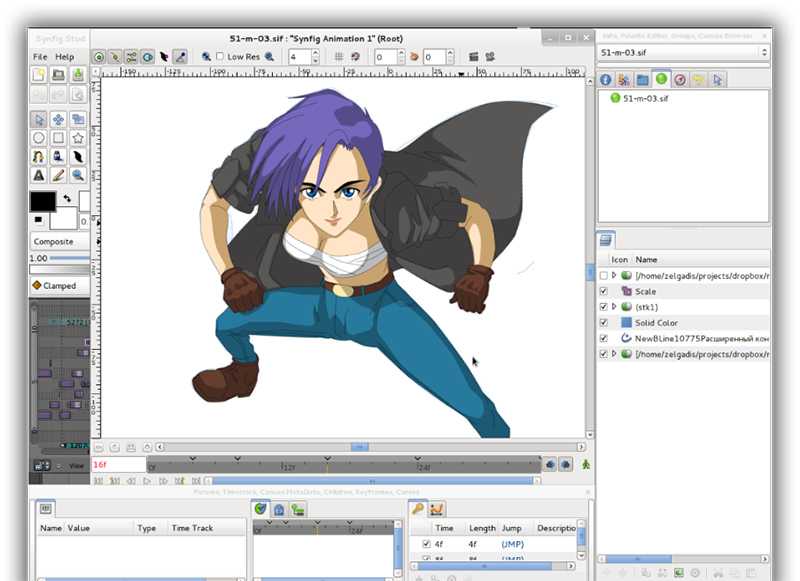This screenshot has height=581, width=800.
Task: Click the play button in playback controls
Action: (147, 481)
